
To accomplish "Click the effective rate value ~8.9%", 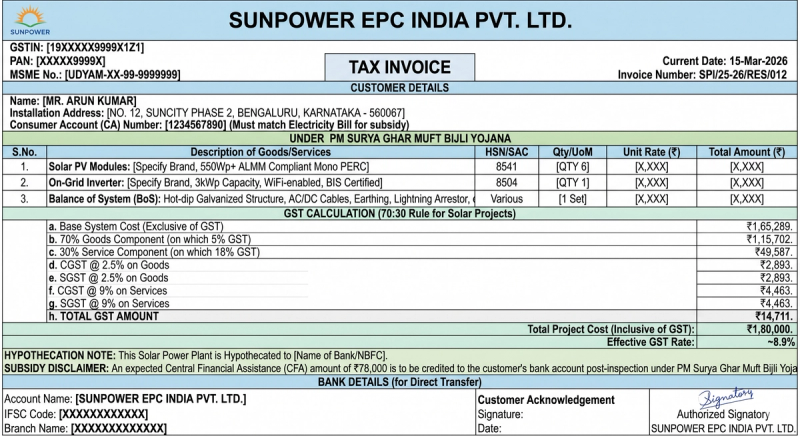I will [x=781, y=342].
